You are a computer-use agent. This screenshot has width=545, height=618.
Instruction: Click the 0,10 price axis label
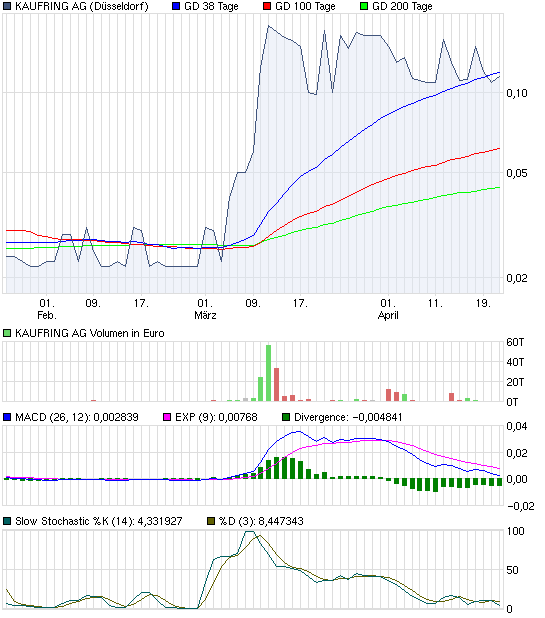(x=517, y=93)
